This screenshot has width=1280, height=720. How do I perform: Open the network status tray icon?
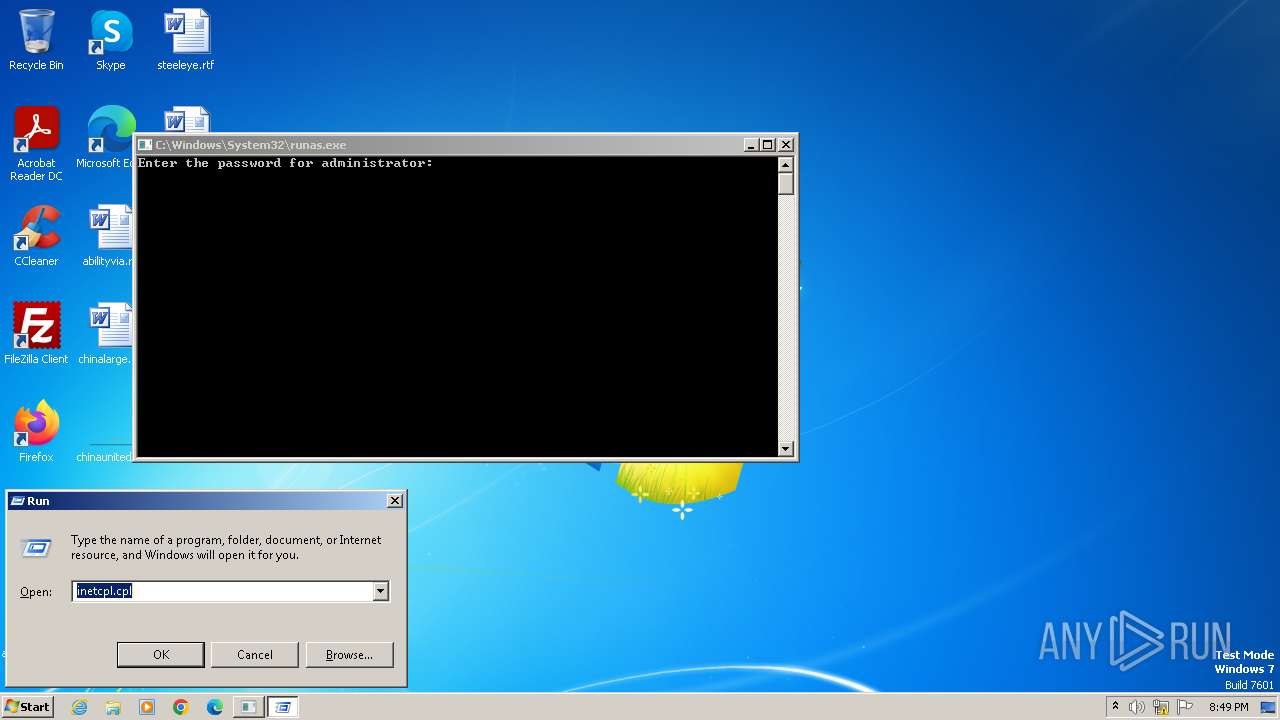(x=1161, y=707)
